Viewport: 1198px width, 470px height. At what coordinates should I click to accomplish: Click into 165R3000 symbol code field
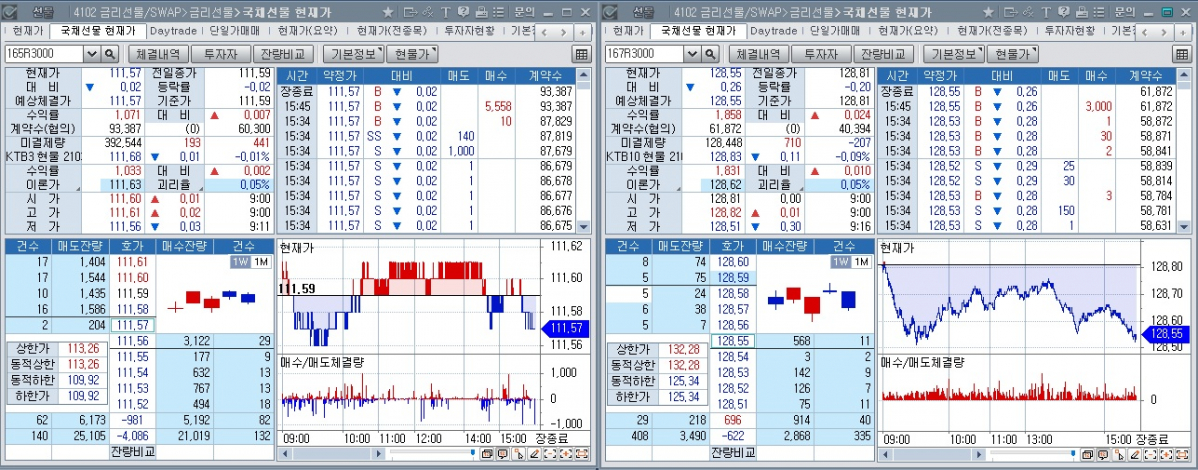[x=44, y=53]
